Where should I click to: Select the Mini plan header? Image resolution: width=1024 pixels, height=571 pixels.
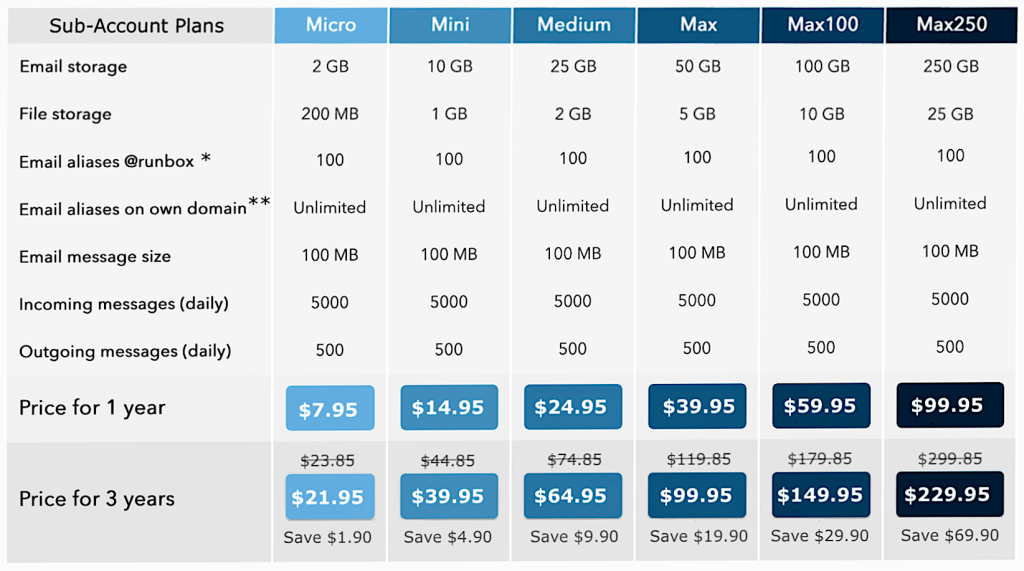click(450, 25)
